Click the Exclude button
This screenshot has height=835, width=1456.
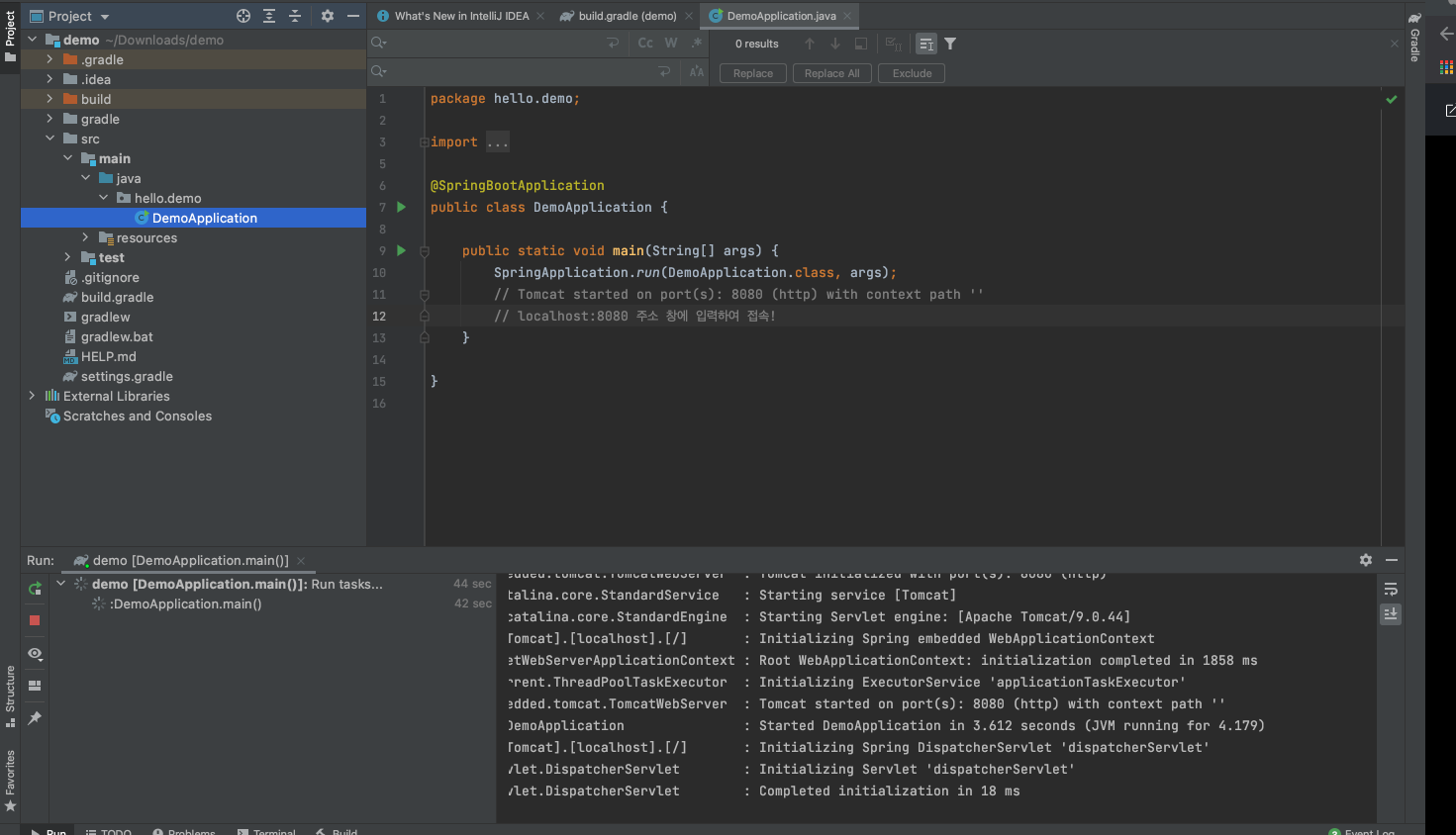(x=912, y=73)
